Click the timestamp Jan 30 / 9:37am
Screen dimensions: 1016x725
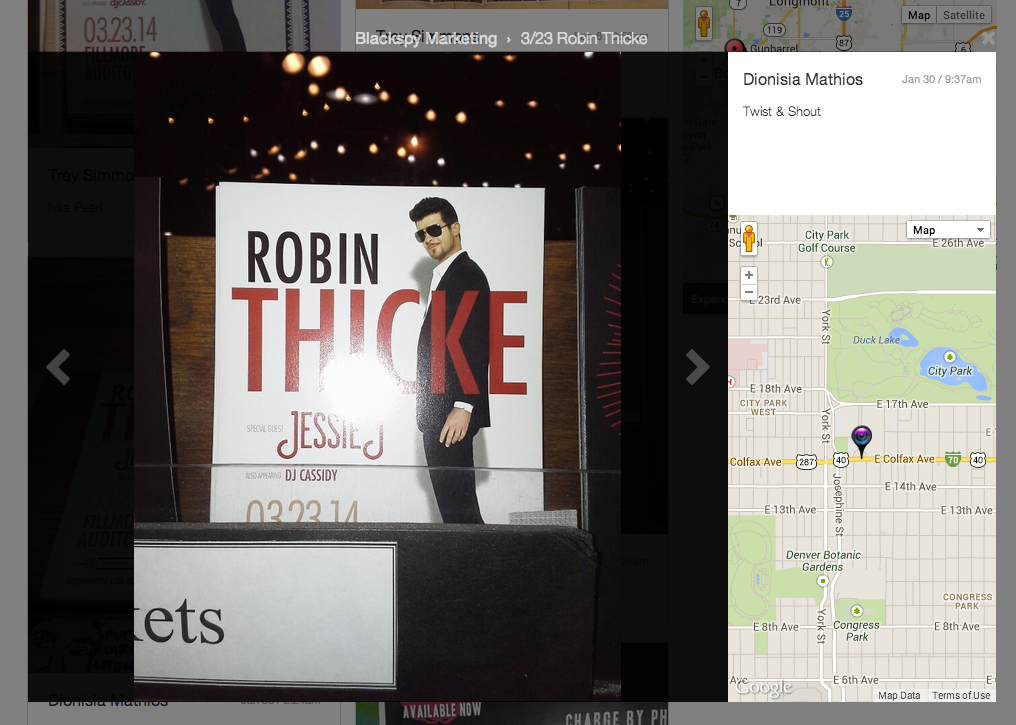pyautogui.click(x=941, y=79)
